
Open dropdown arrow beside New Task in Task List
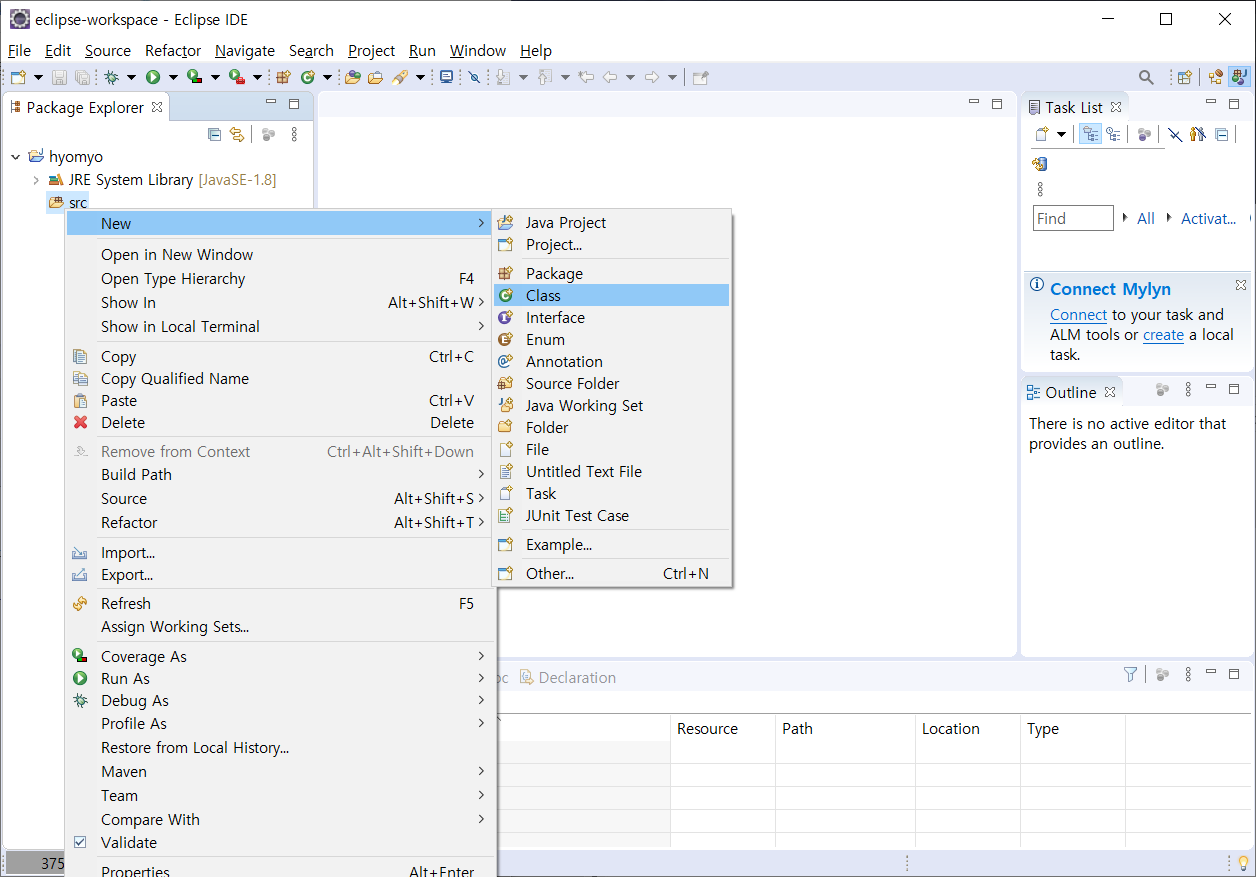(x=1061, y=134)
